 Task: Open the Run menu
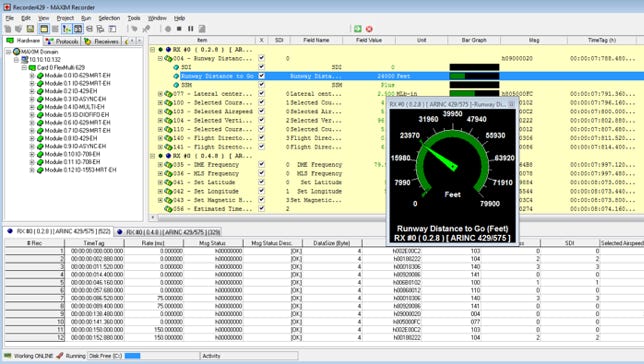pyautogui.click(x=86, y=18)
